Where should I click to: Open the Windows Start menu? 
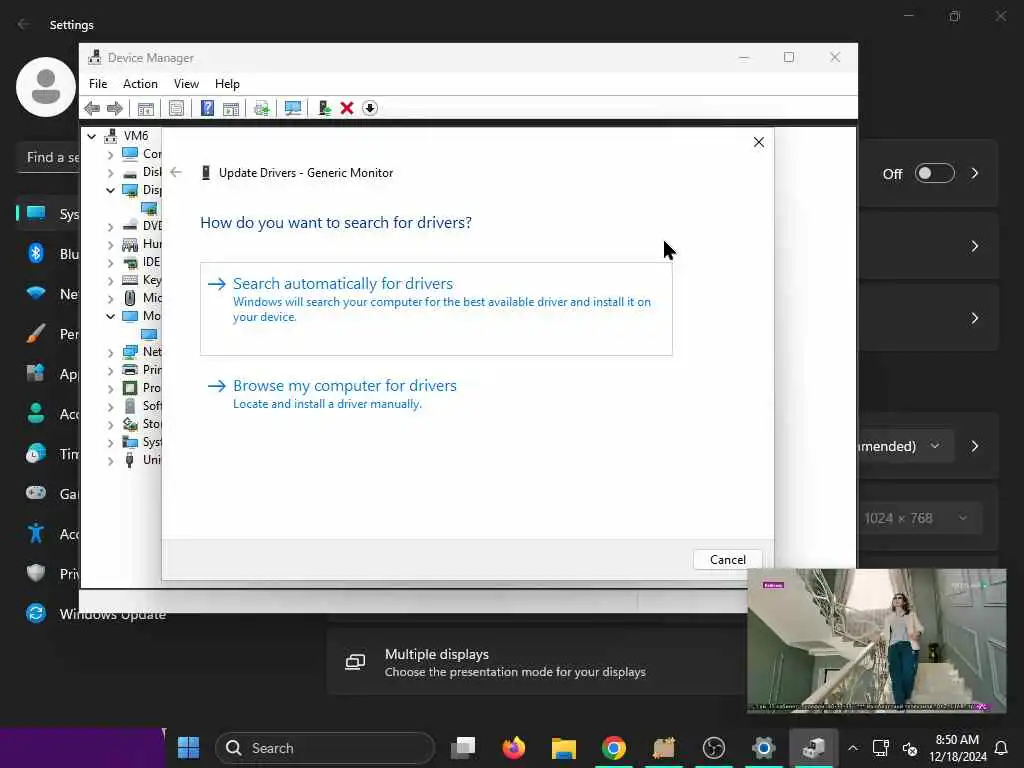[x=189, y=748]
